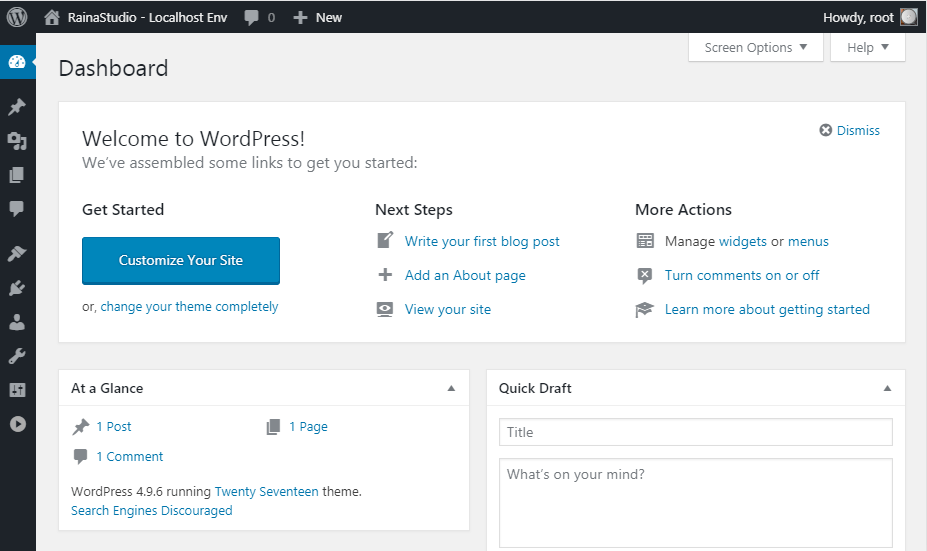The image size is (927, 551).
Task: Click the plus icon beside Add an About page
Action: click(385, 275)
